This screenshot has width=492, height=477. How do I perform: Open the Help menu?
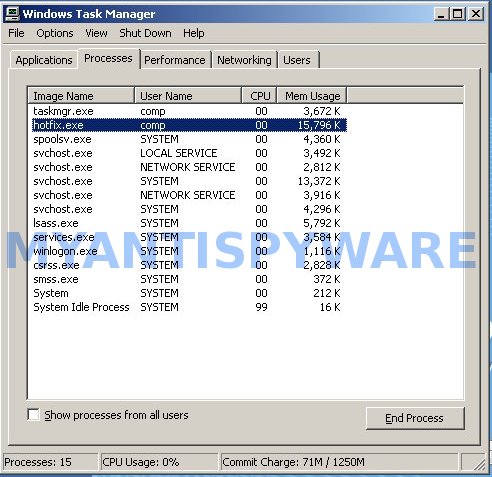194,33
